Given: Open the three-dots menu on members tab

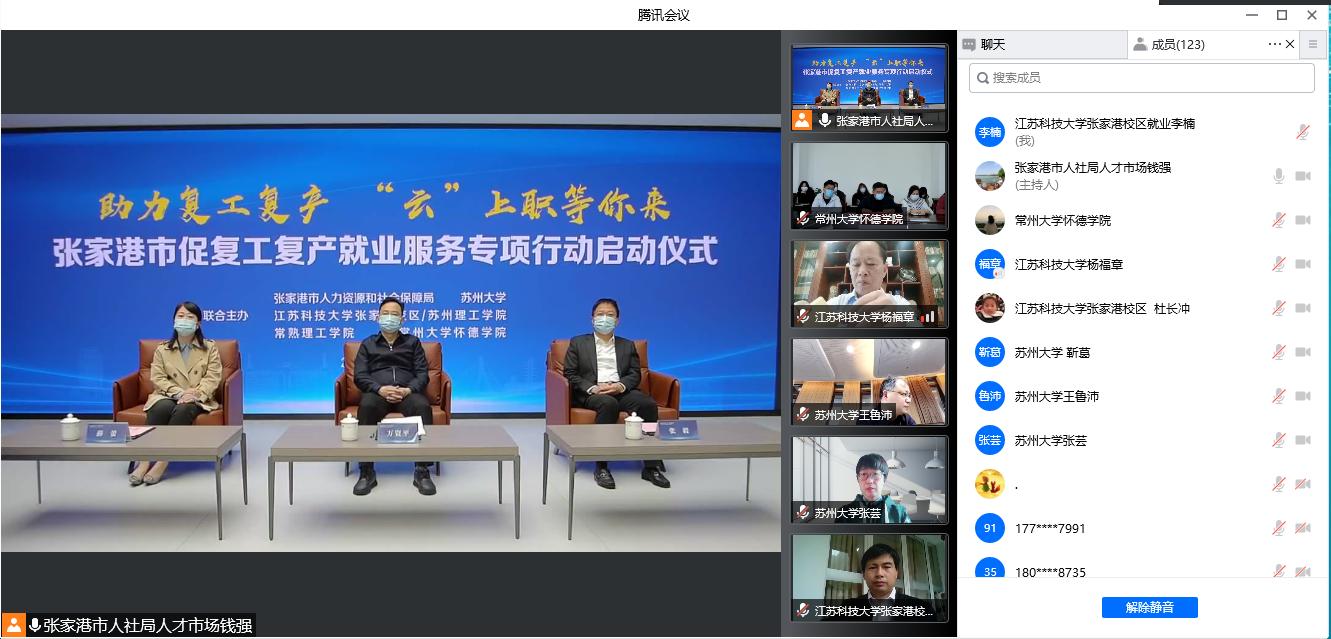Looking at the screenshot, I should (1274, 44).
